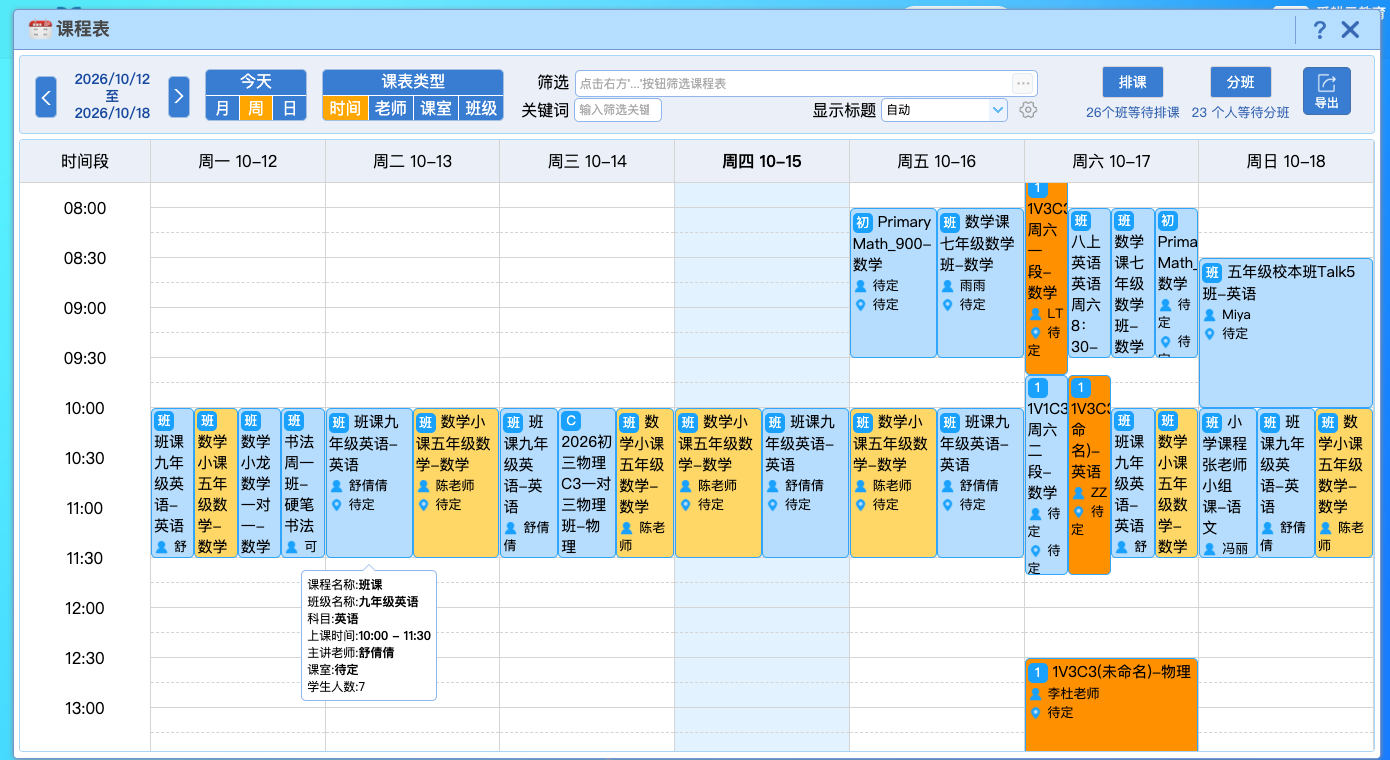Open Sunday's 小学课程张老师小组课 class
This screenshot has width=1390, height=760.
coord(1228,483)
